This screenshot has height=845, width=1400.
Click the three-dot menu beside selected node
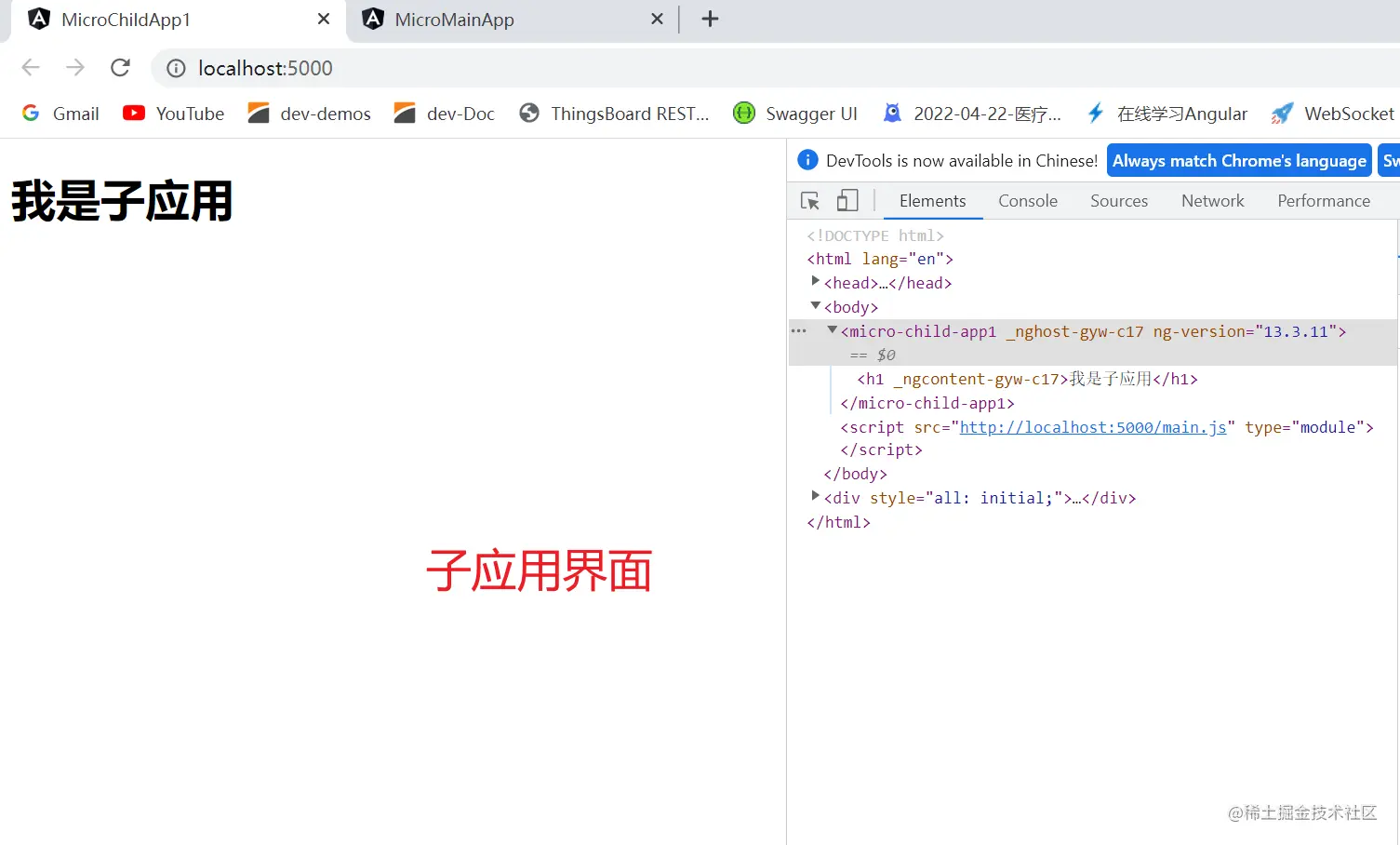click(799, 330)
